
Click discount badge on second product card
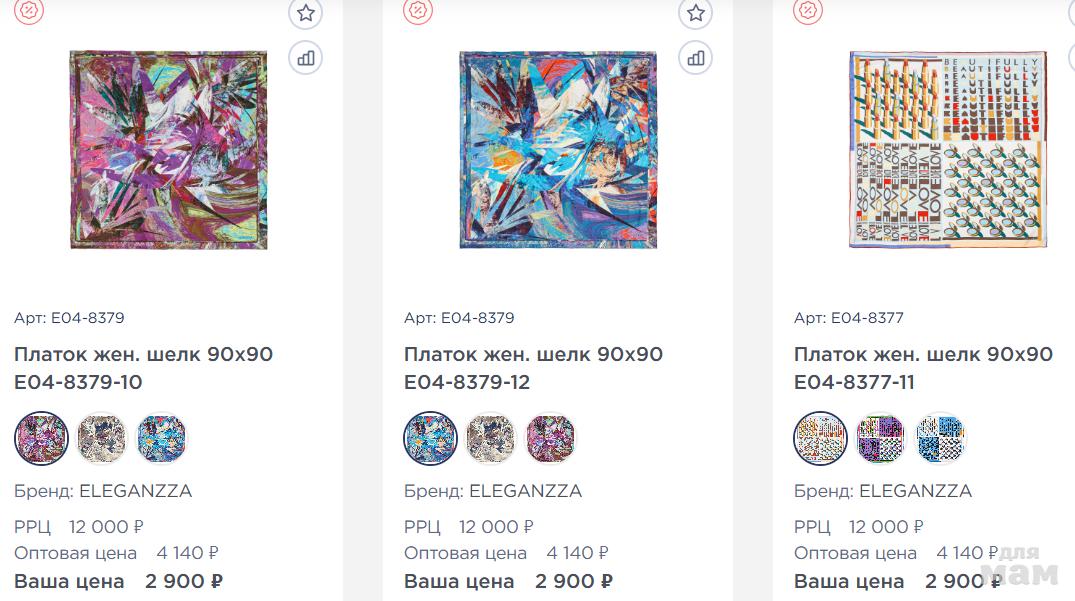tap(418, 10)
